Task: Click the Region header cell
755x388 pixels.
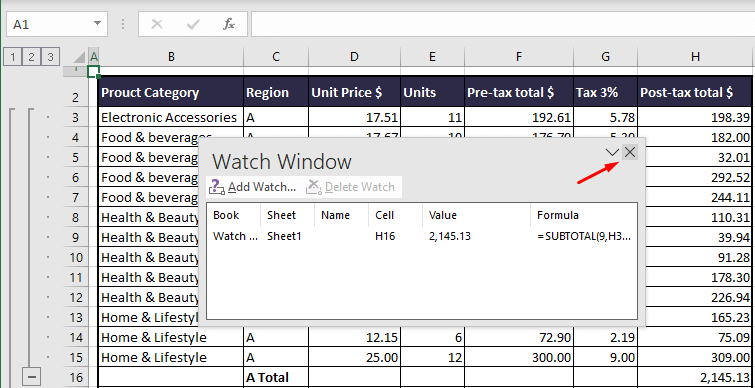Action: pyautogui.click(x=275, y=92)
